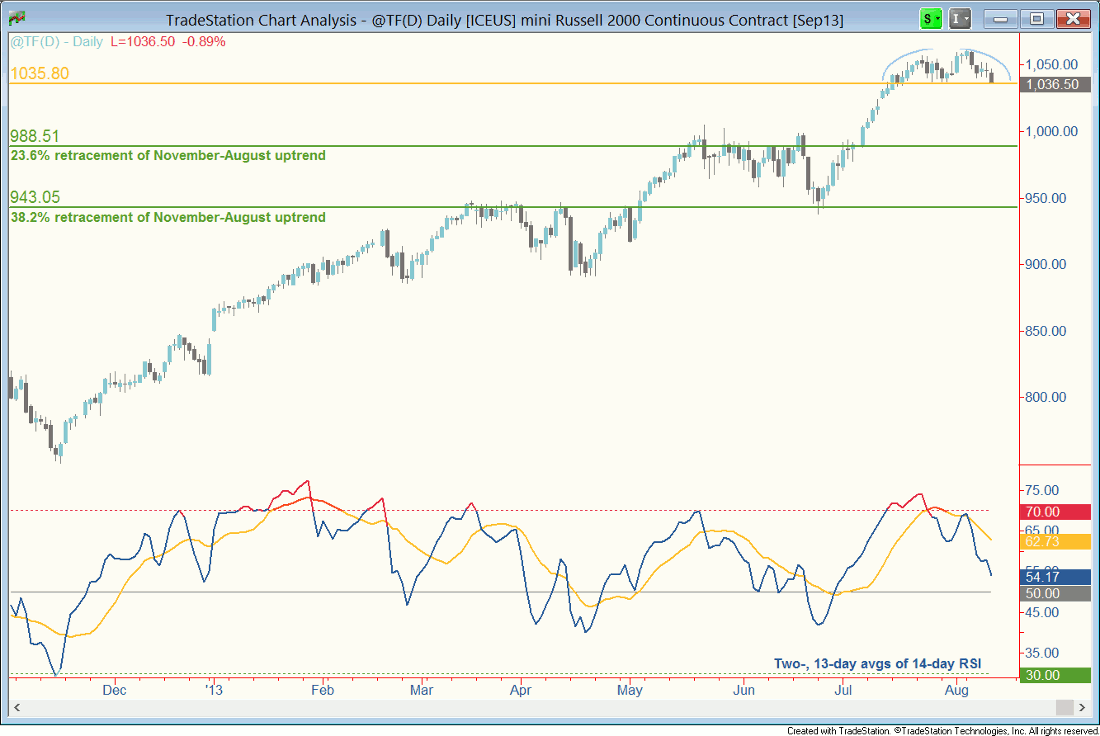Select the 1035.80 orange horizontal line label
Image resolution: width=1100 pixels, height=736 pixels.
tap(40, 74)
